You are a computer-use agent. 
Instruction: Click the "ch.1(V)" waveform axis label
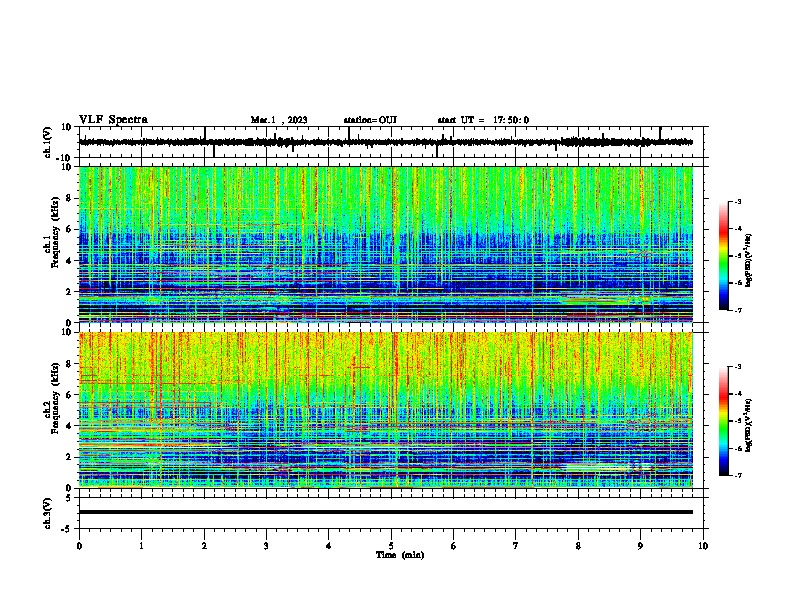(x=48, y=142)
